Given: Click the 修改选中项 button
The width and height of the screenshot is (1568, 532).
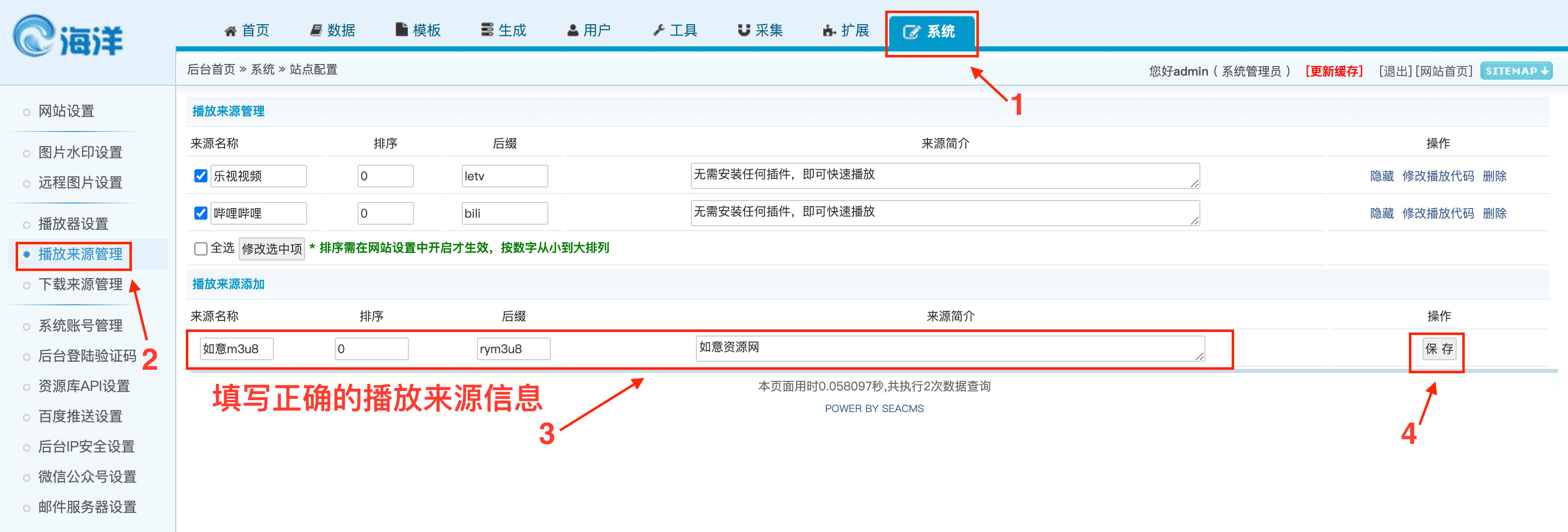Looking at the screenshot, I should click(x=271, y=248).
